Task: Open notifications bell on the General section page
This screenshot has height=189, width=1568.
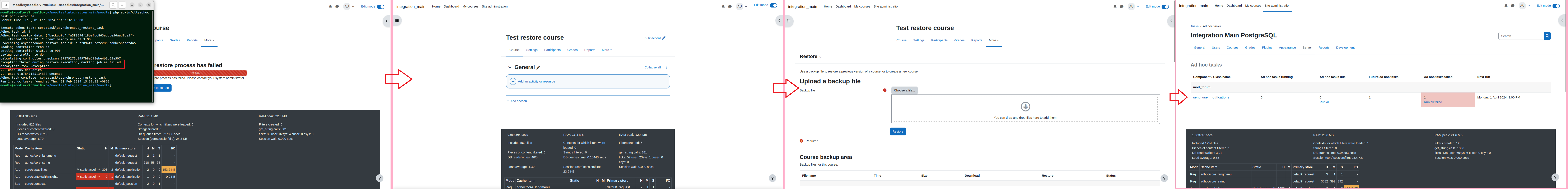Action: 723,7
